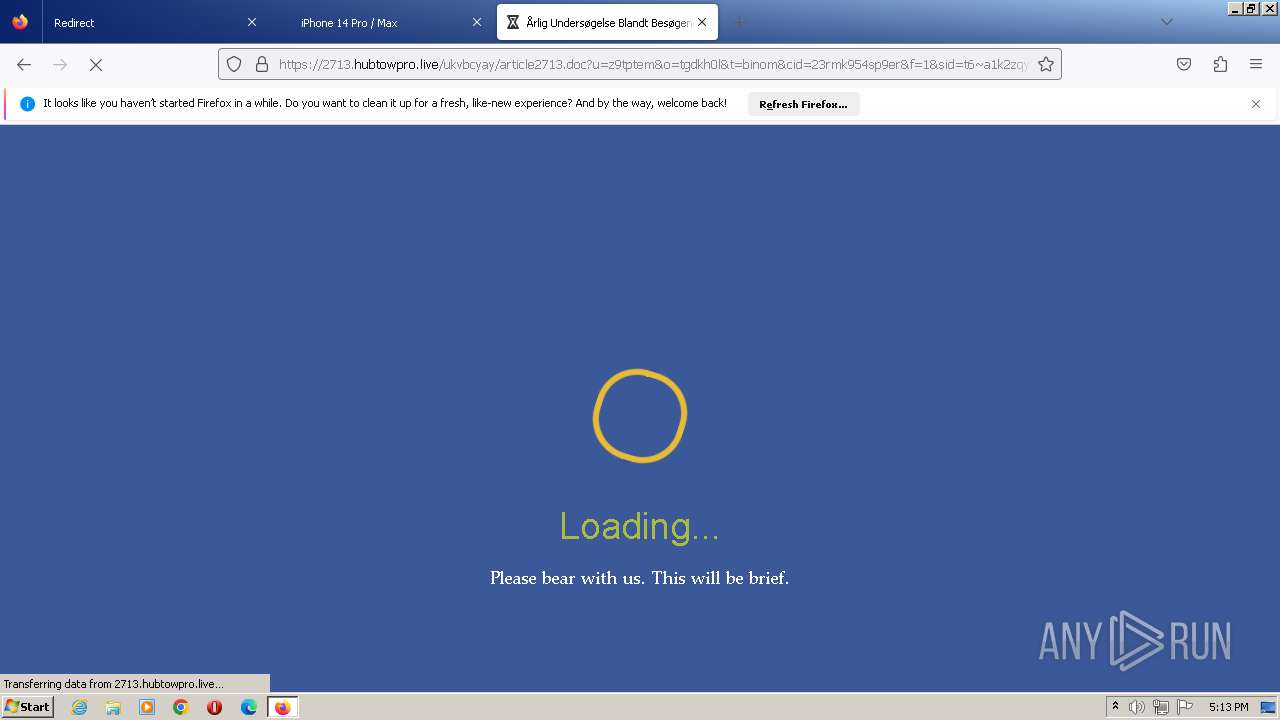Close the iPhone 14 Pro / Max tab

point(477,22)
